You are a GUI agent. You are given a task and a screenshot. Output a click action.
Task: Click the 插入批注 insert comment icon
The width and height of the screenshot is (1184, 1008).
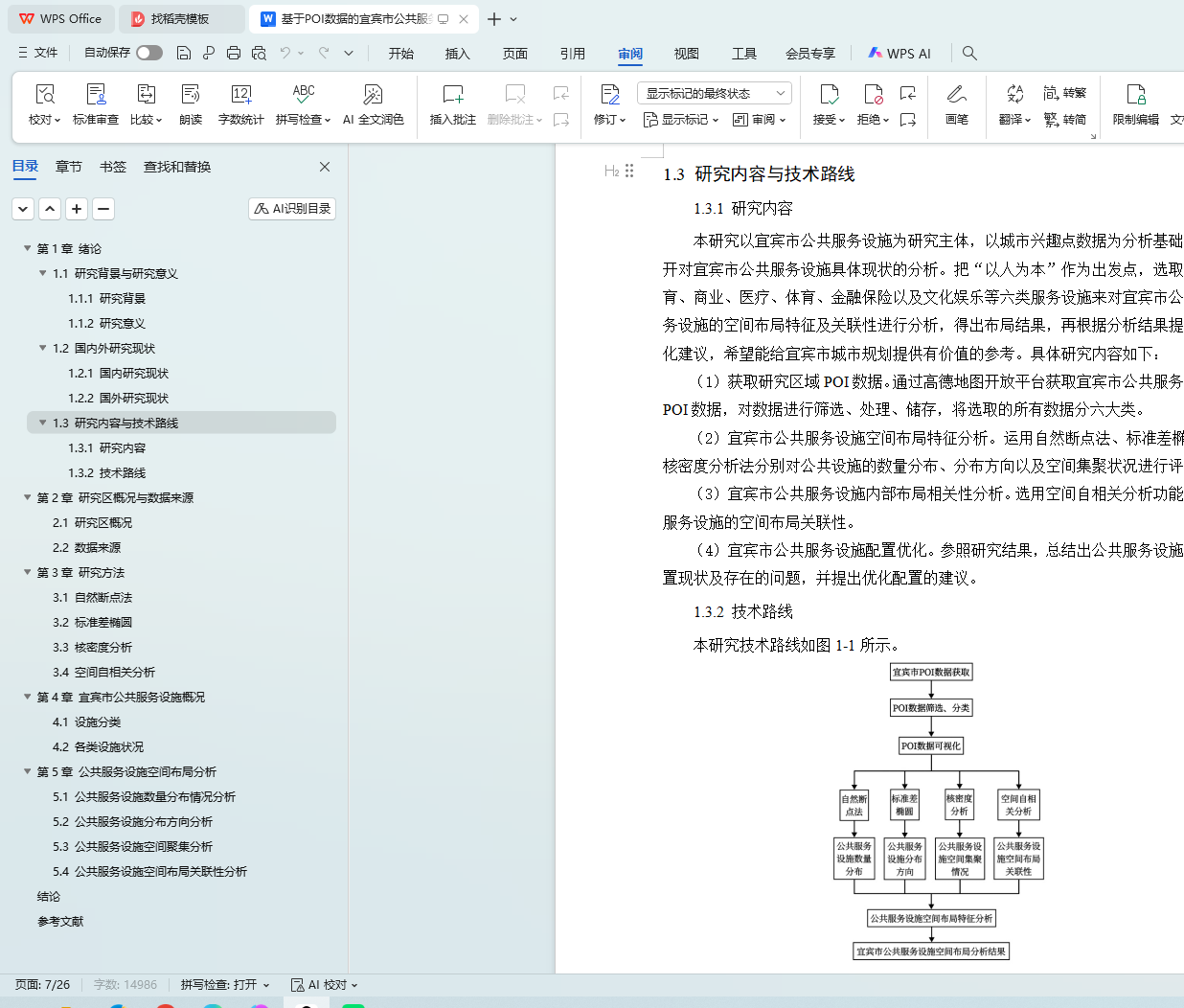452,95
